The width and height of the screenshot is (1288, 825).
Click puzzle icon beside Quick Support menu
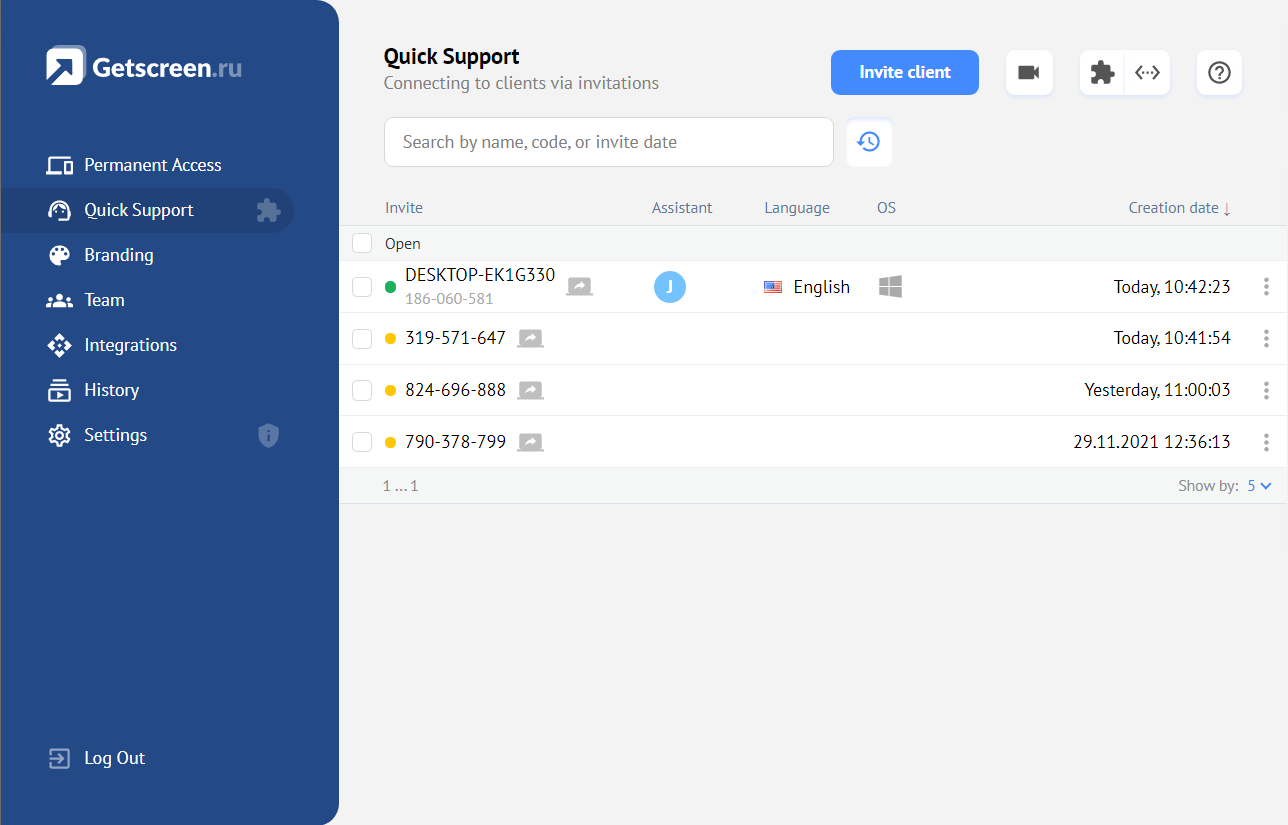(268, 210)
